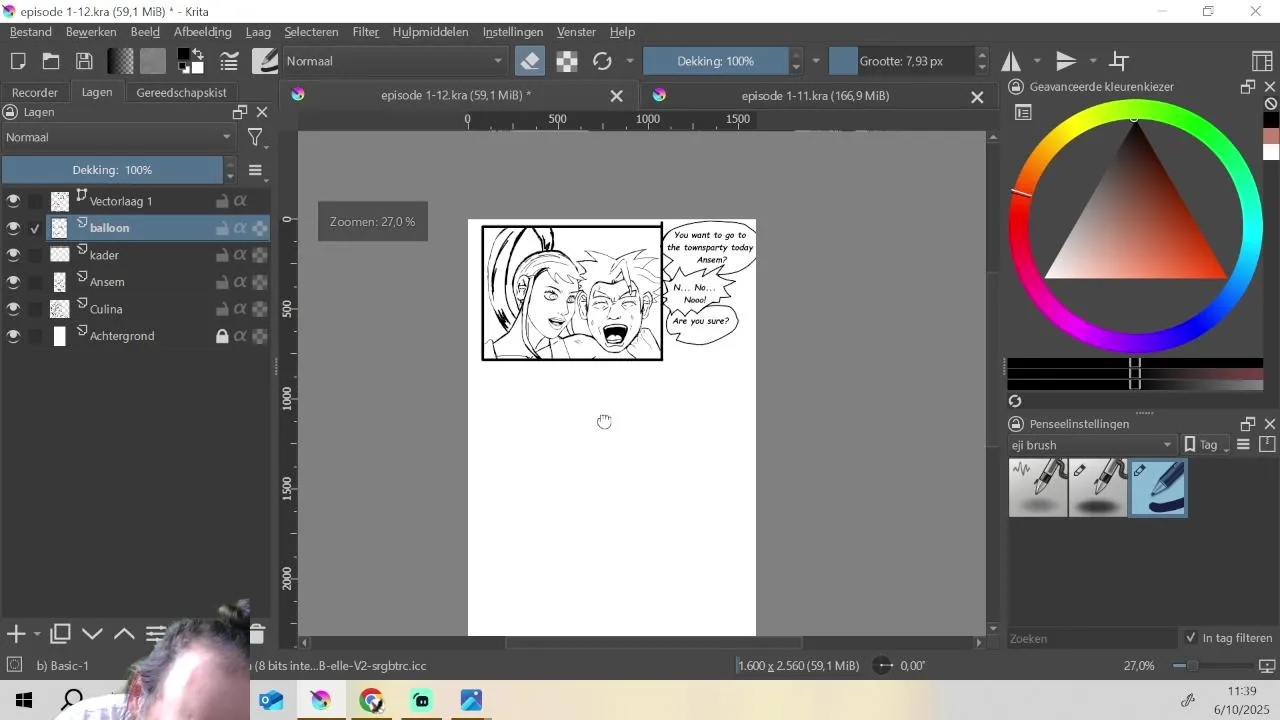Toggle visibility of the kader layer

tap(13, 255)
